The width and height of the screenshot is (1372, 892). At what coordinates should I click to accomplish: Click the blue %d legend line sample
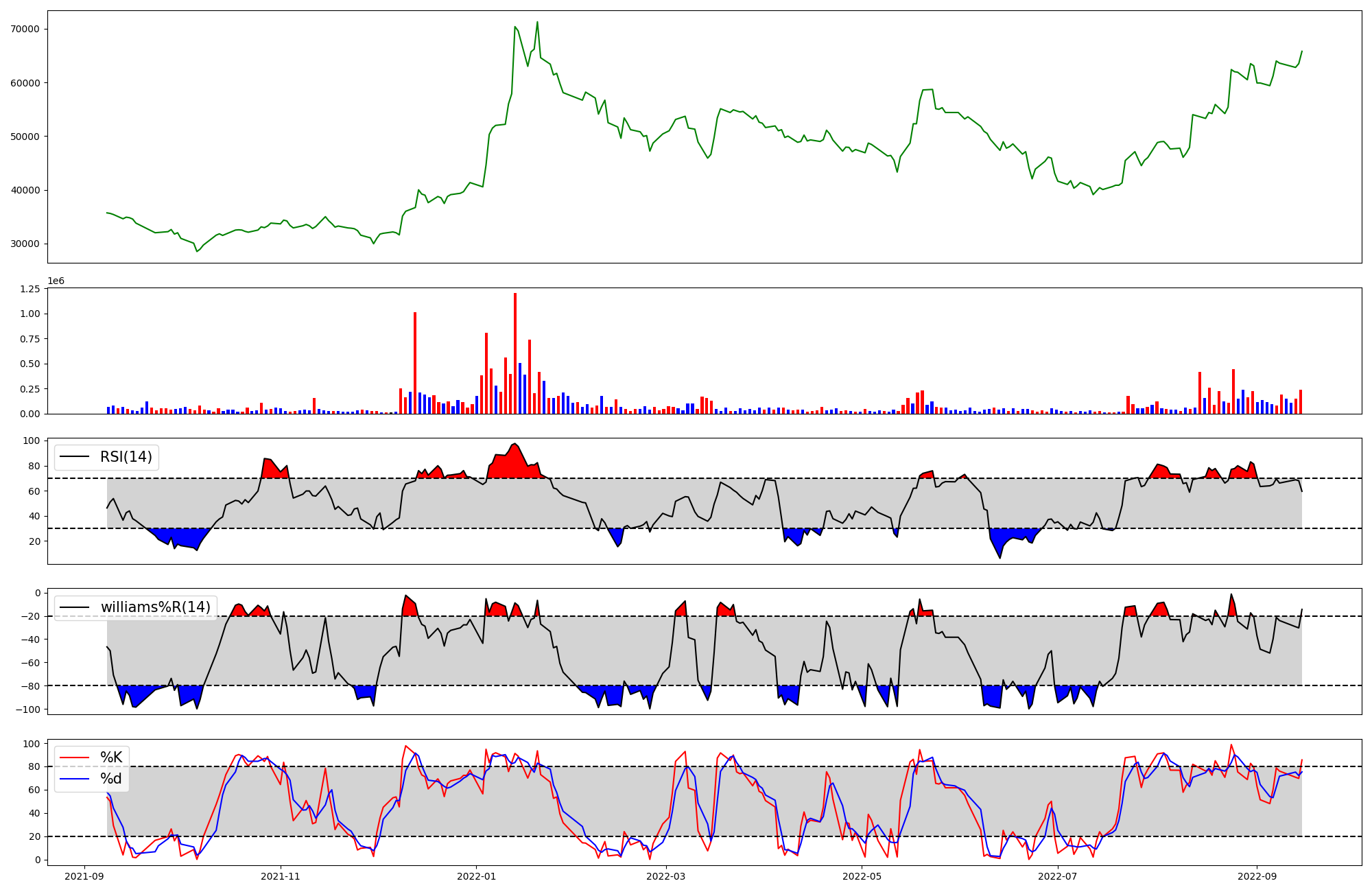75,779
